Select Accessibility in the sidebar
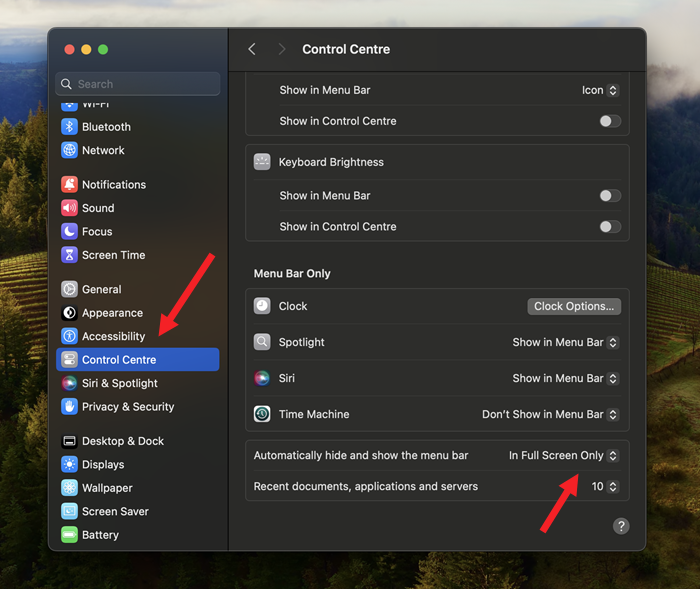Screen dimensions: 700x589 tap(138, 336)
